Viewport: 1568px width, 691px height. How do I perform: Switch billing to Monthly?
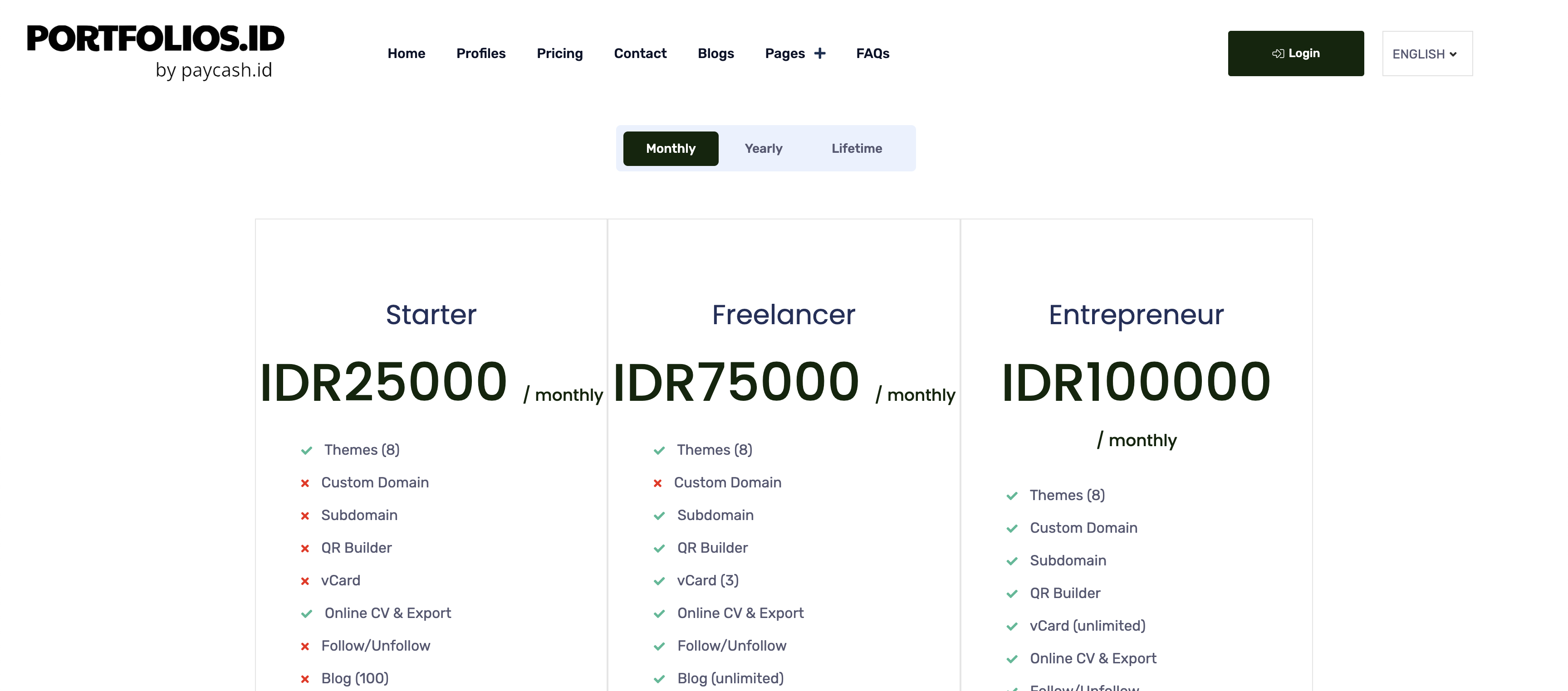(670, 148)
